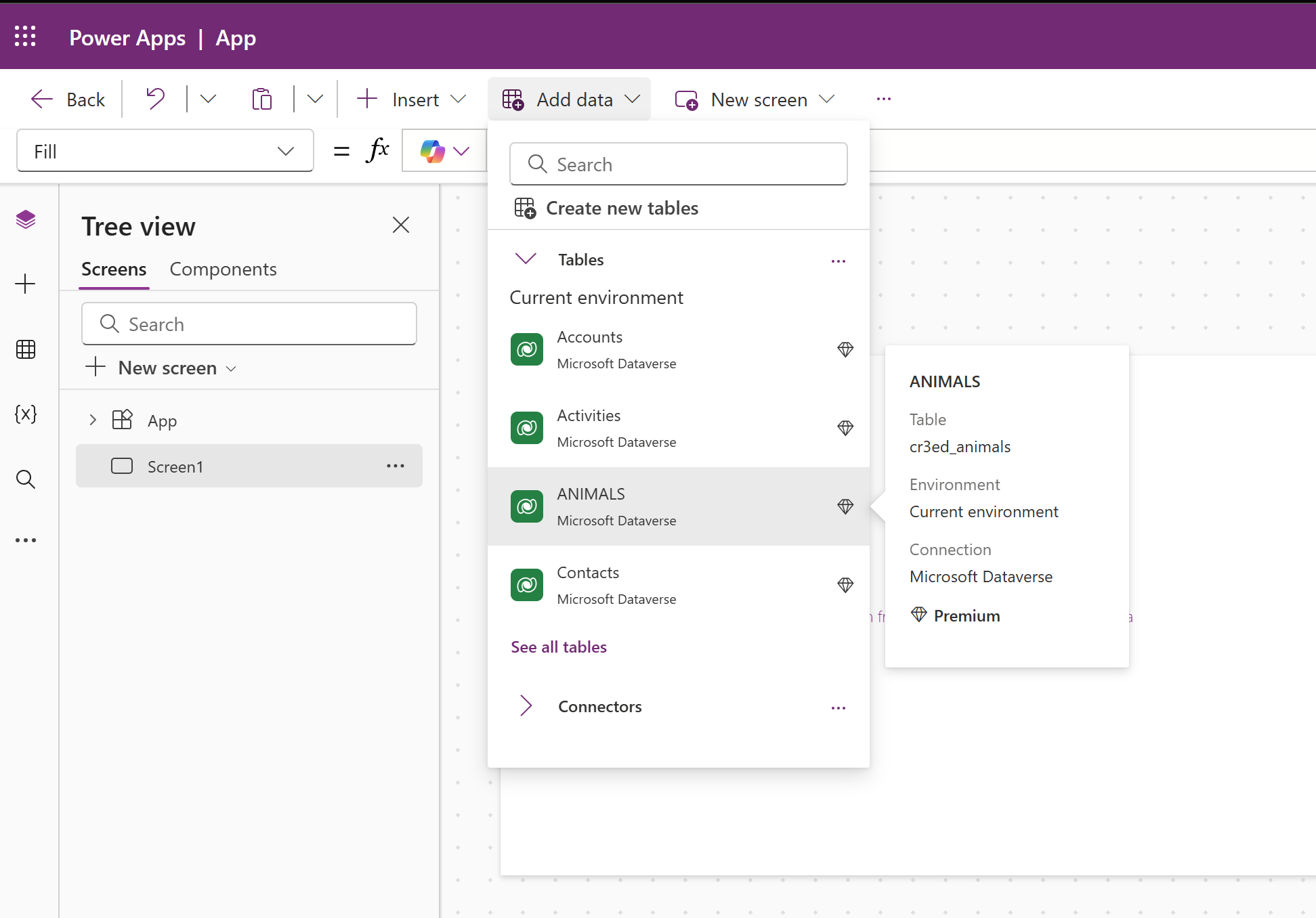Click the sidebar Insert plus icon
This screenshot has width=1316, height=918.
pyautogui.click(x=26, y=284)
